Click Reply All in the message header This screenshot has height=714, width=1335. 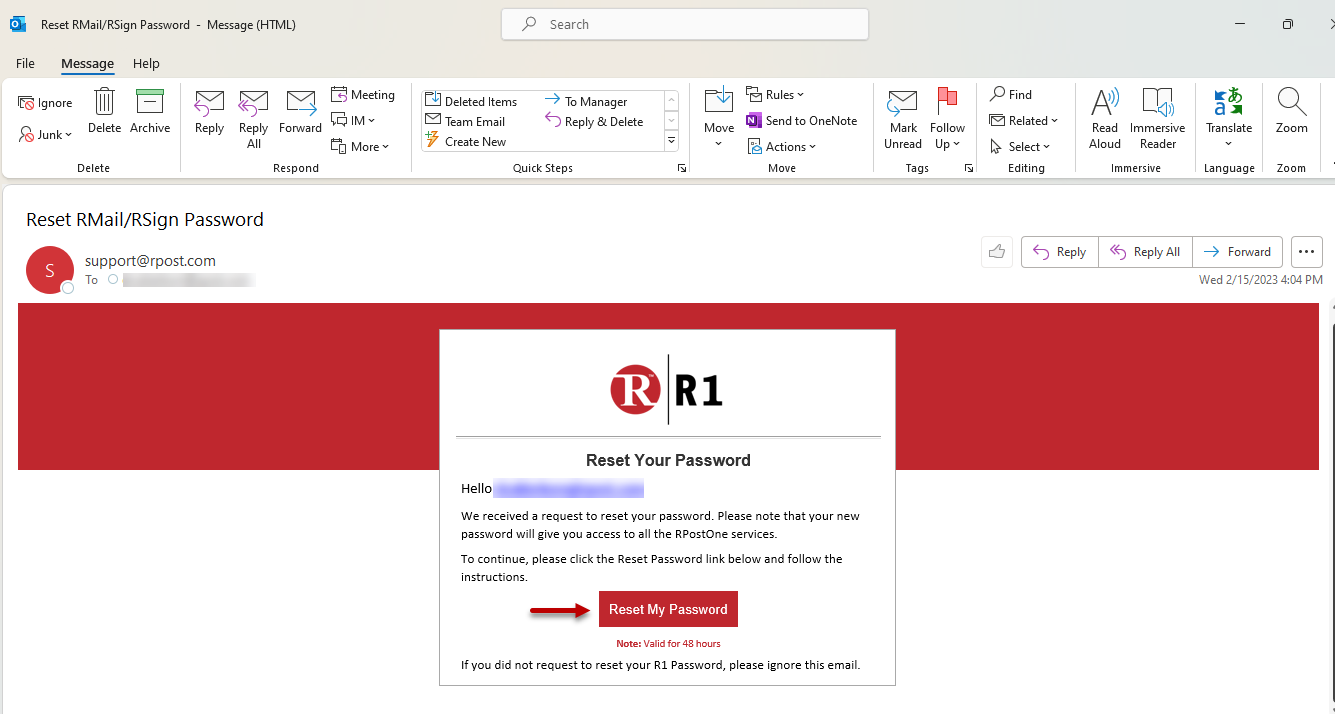pyautogui.click(x=1146, y=252)
